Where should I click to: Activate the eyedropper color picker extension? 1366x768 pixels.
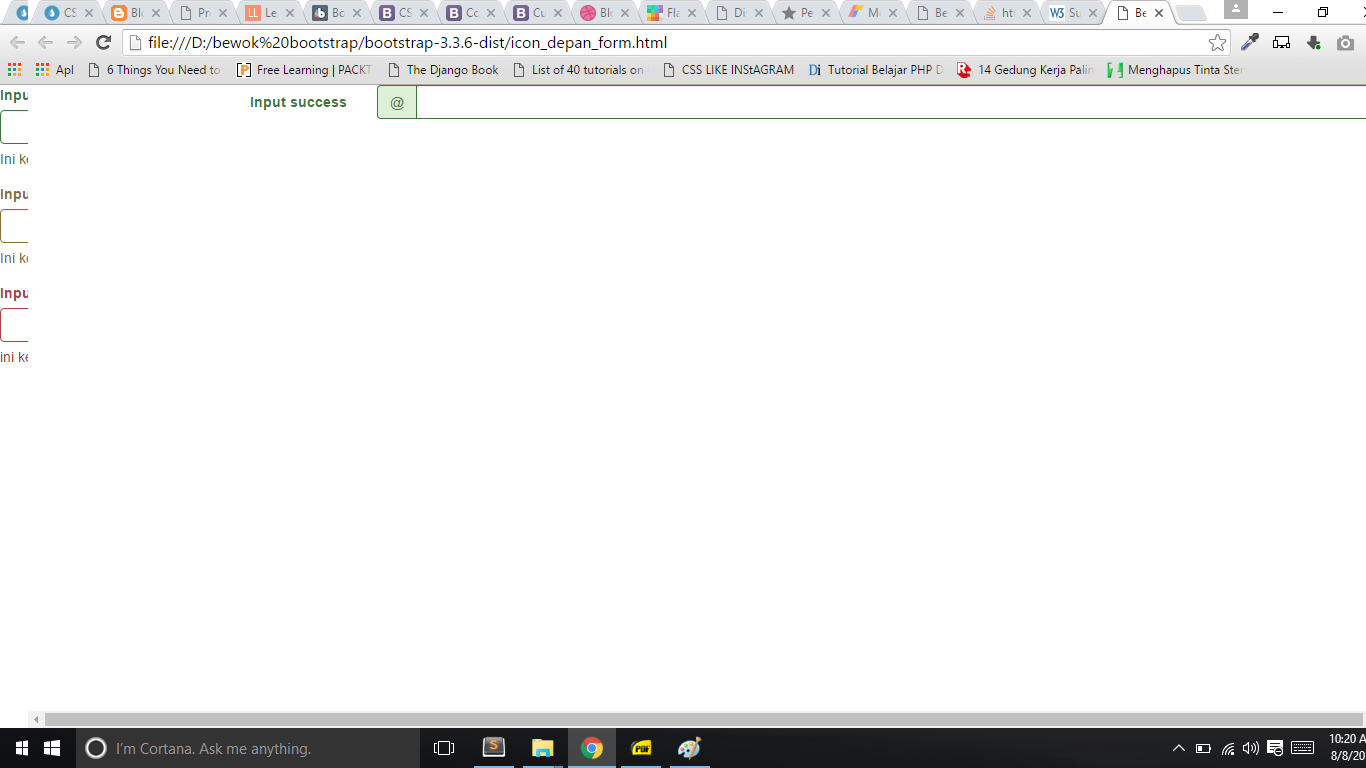point(1250,43)
